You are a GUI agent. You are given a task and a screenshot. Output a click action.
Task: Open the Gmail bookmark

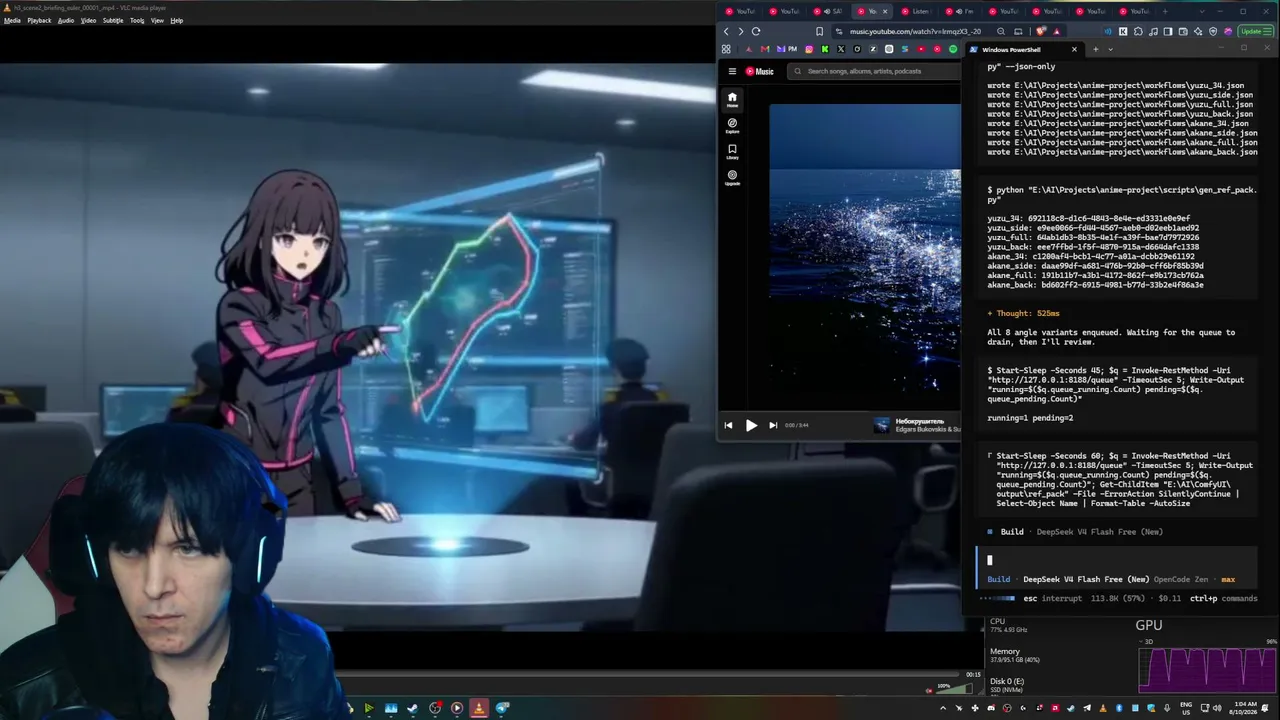(765, 49)
